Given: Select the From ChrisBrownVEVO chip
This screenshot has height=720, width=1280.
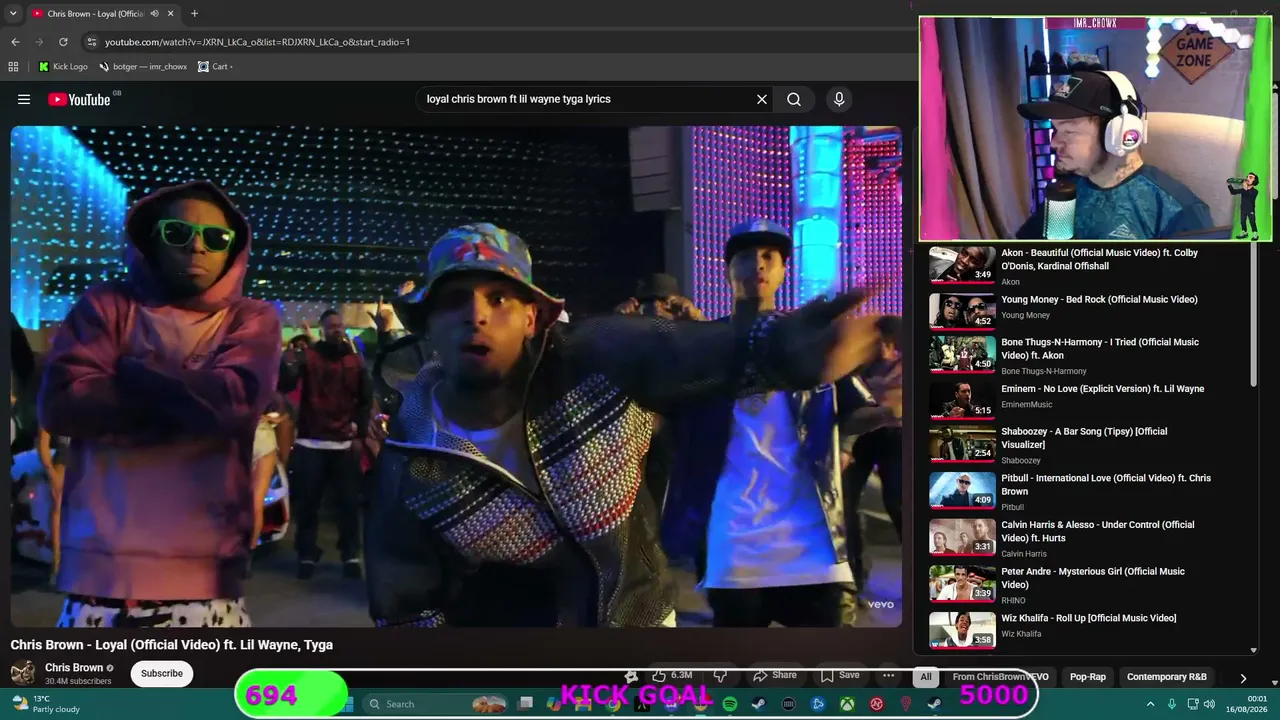Looking at the screenshot, I should coord(1000,677).
